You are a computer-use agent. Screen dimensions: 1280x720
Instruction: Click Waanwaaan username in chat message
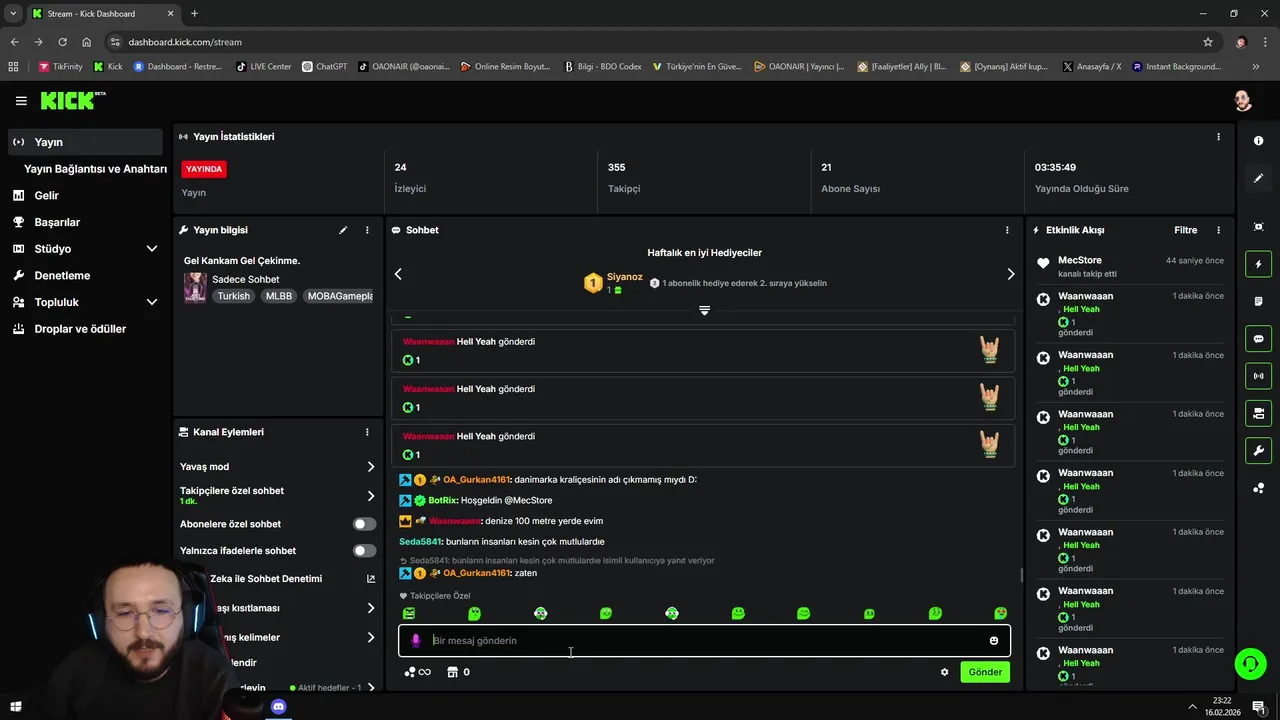point(455,521)
